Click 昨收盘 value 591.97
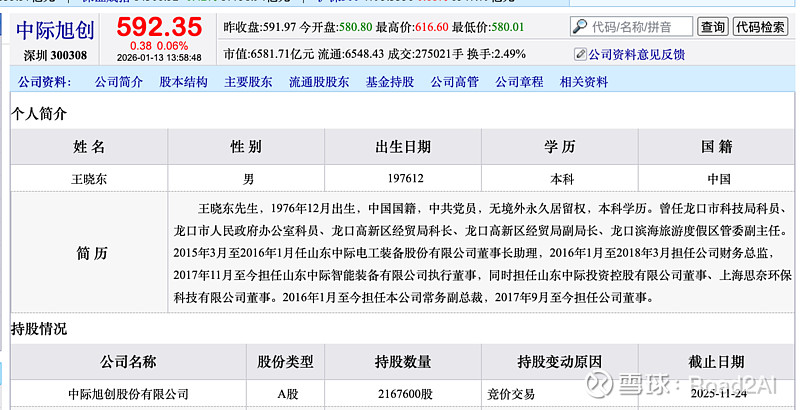 click(279, 27)
